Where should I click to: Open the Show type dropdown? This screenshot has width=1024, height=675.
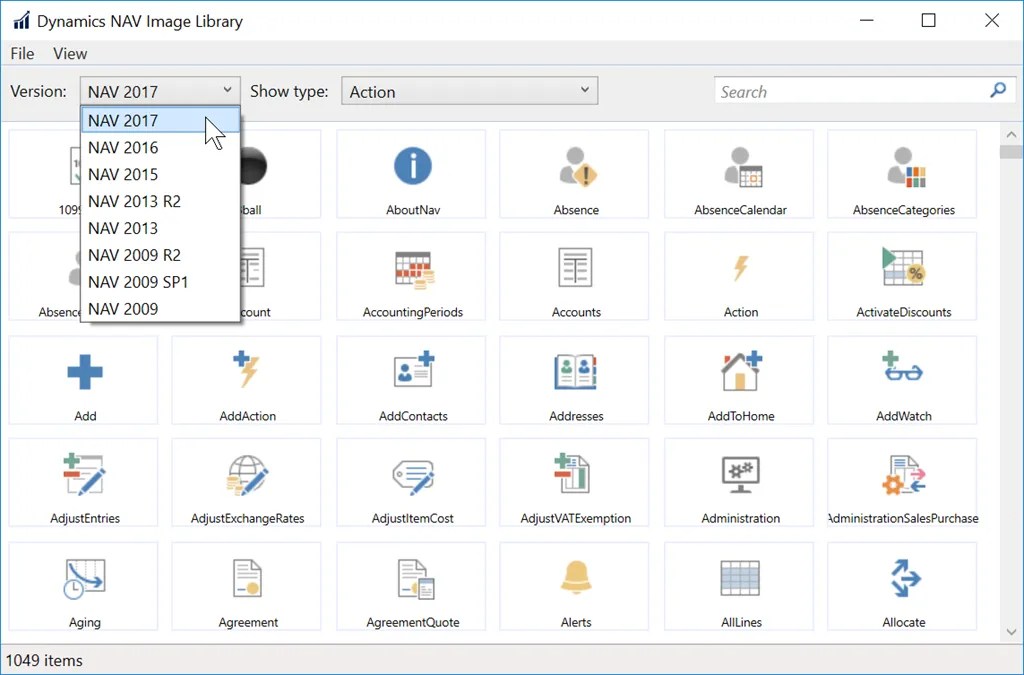pos(470,91)
